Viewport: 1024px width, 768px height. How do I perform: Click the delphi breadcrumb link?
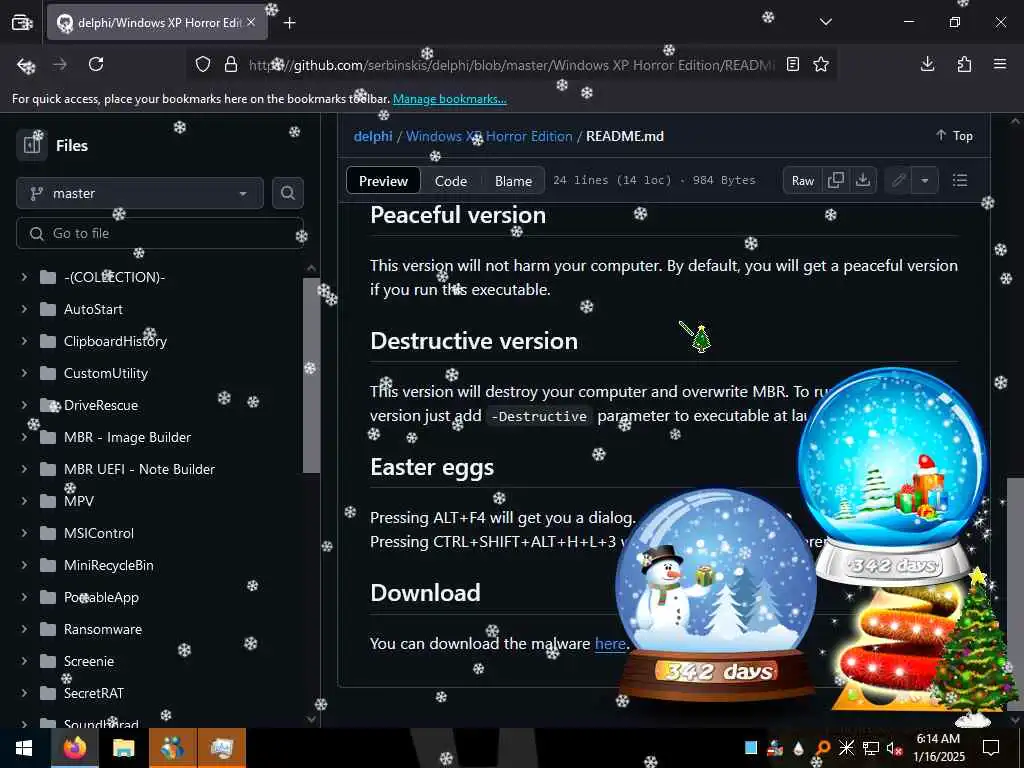point(373,136)
